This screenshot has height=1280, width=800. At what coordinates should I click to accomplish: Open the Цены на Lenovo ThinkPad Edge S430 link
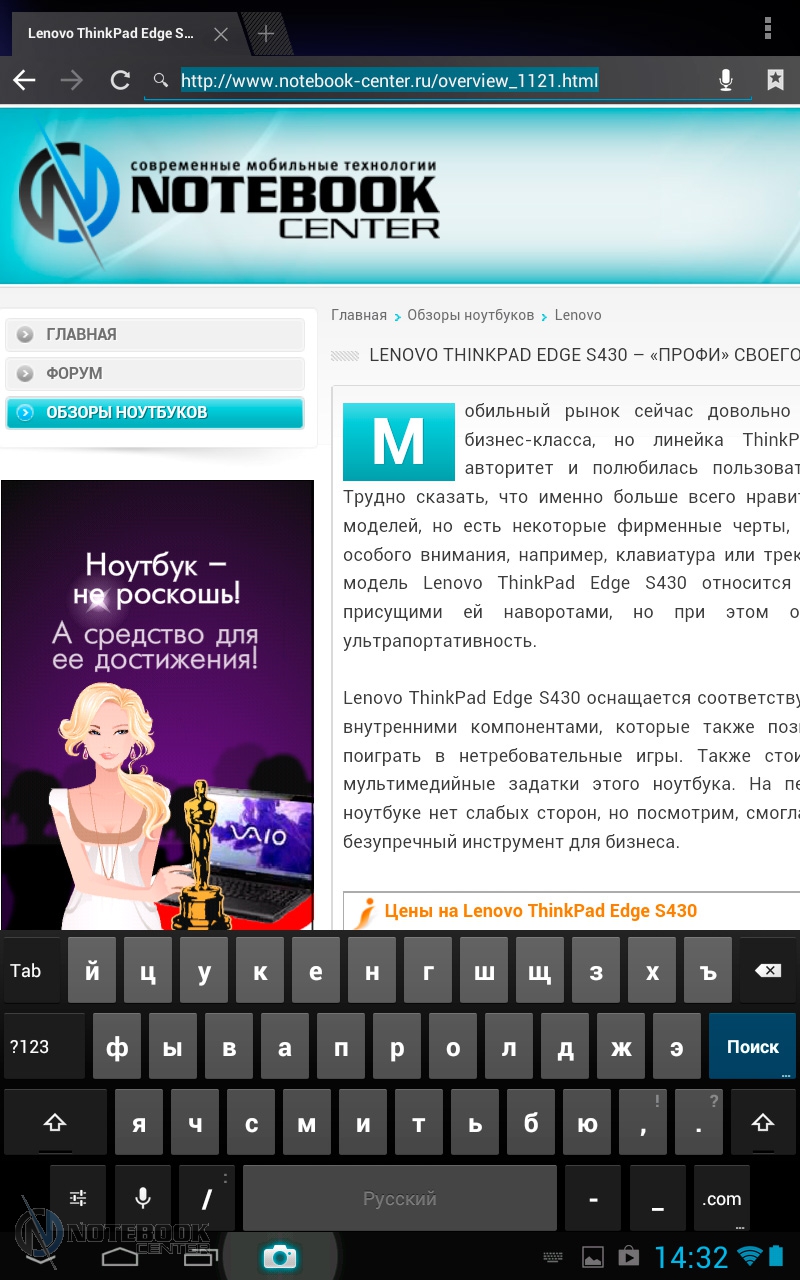click(540, 911)
